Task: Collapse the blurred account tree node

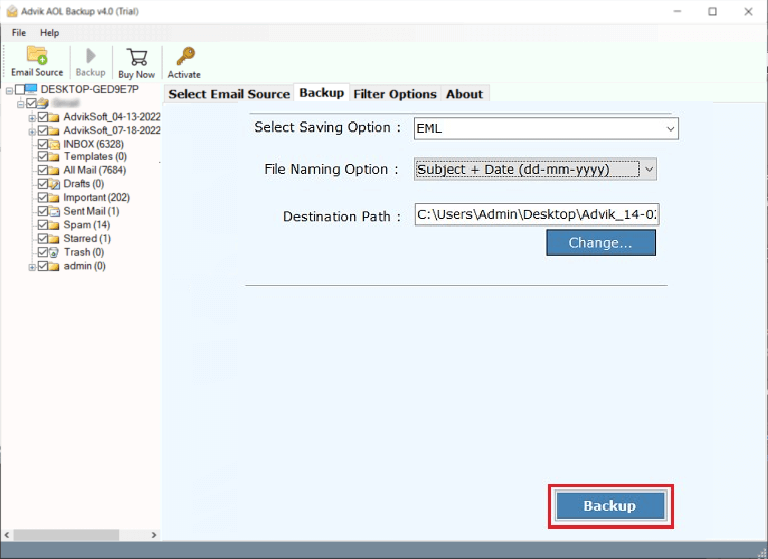Action: 21,104
